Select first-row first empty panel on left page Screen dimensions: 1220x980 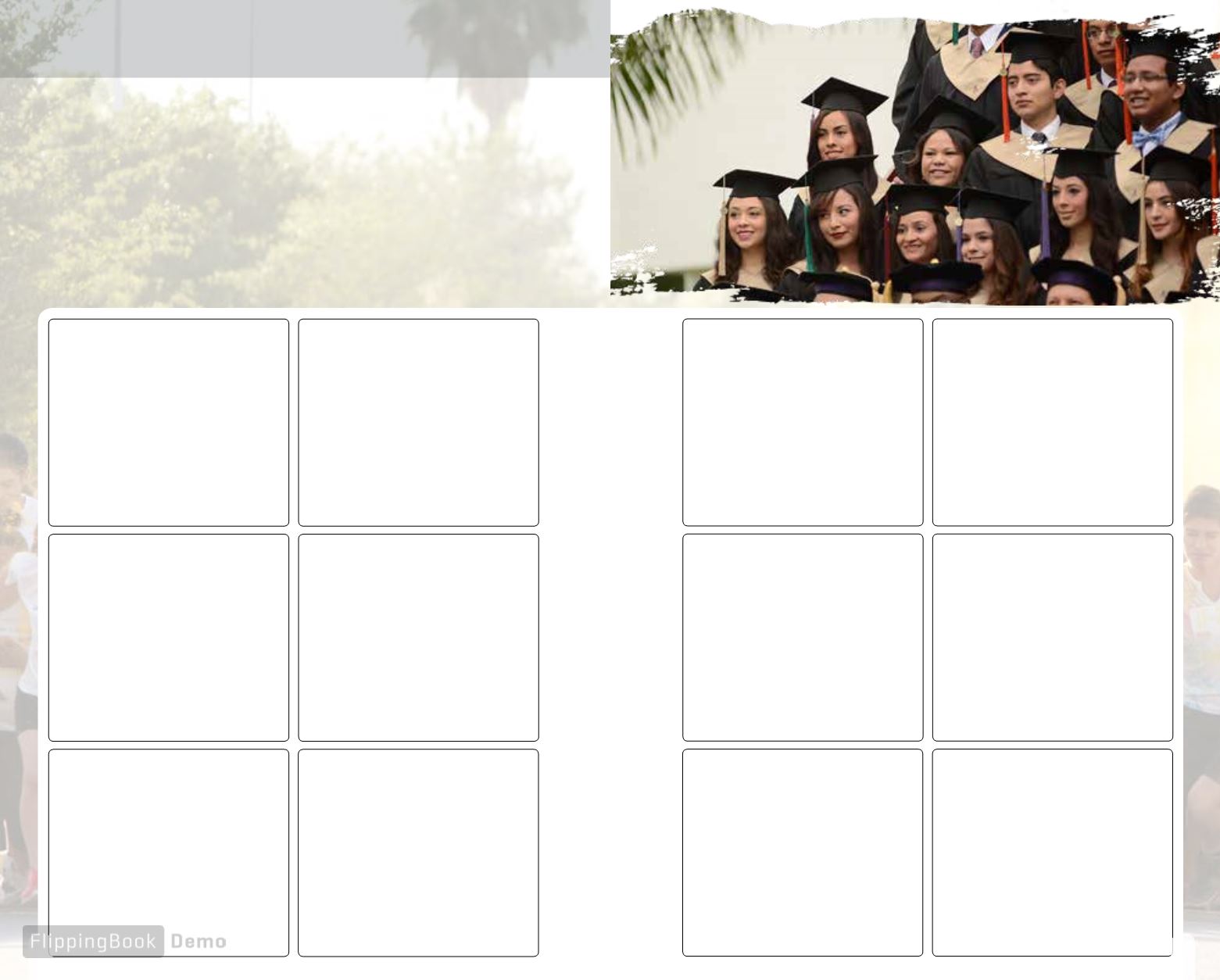(x=169, y=422)
